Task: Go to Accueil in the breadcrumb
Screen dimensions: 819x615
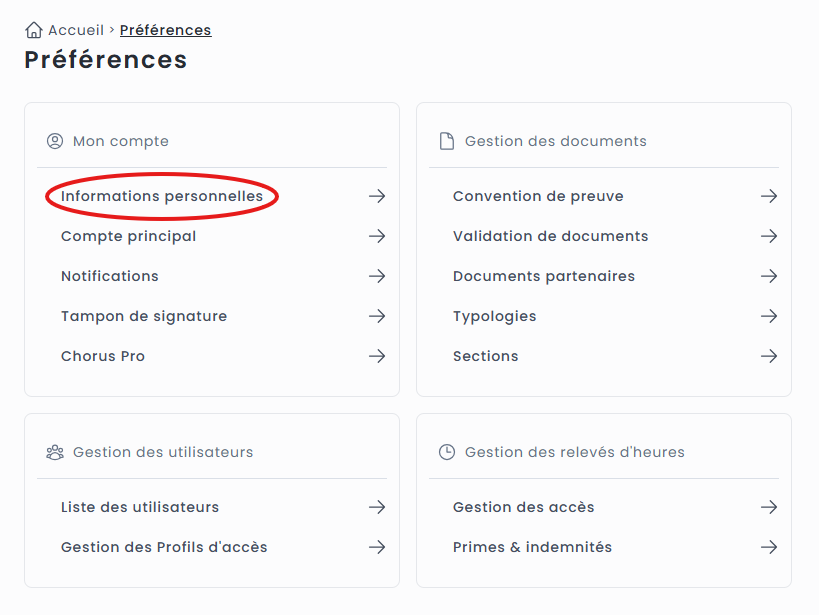Action: [x=75, y=30]
